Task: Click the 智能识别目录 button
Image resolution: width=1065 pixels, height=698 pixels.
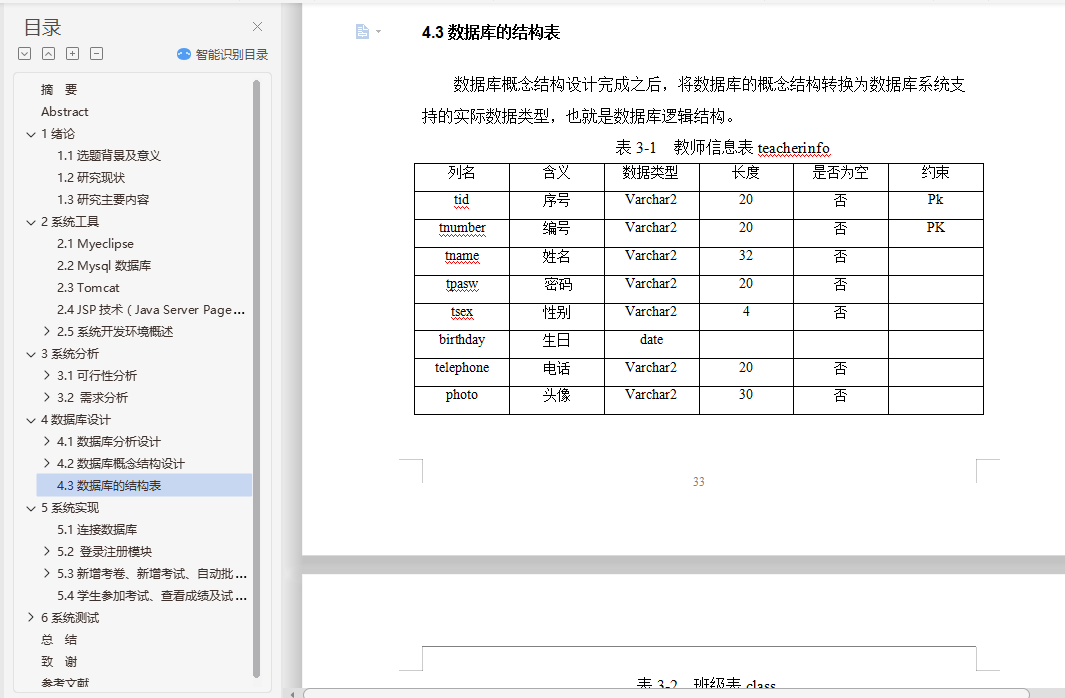Action: pyautogui.click(x=222, y=54)
